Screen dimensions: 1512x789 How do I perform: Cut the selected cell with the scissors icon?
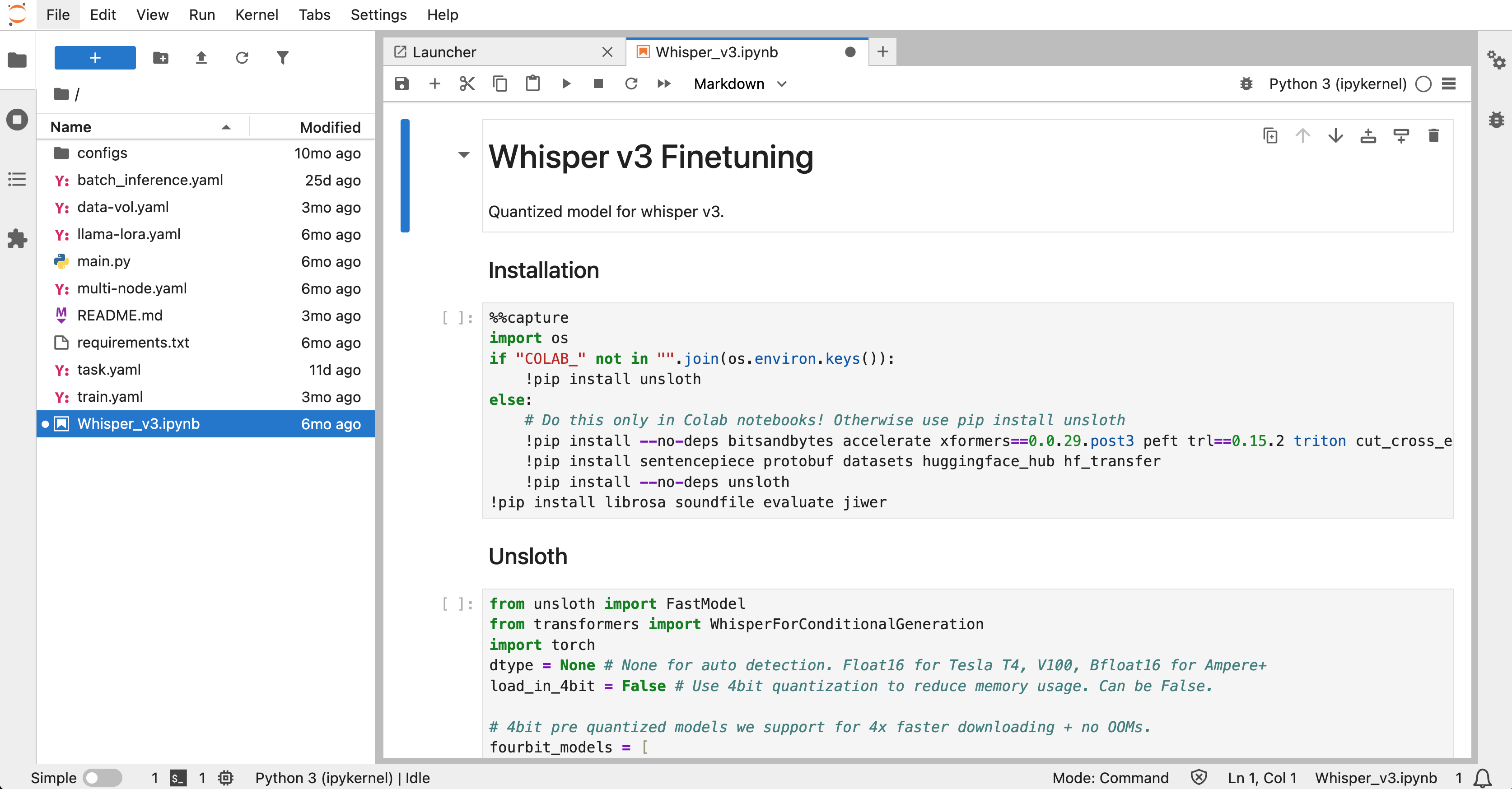(467, 84)
